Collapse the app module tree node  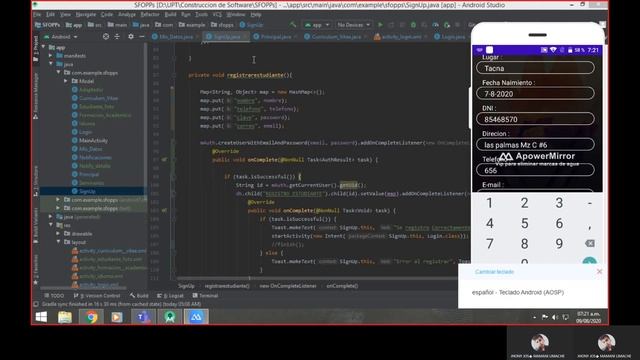pos(43,47)
